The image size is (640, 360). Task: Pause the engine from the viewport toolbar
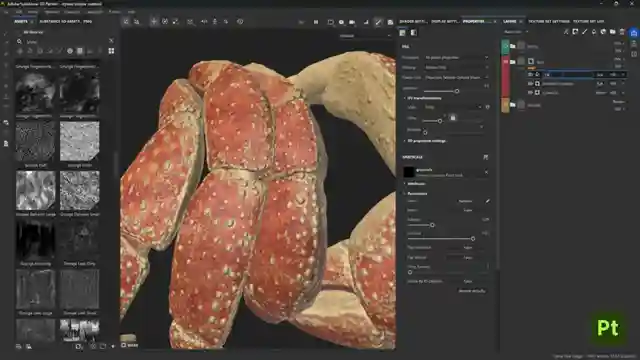pos(316,22)
